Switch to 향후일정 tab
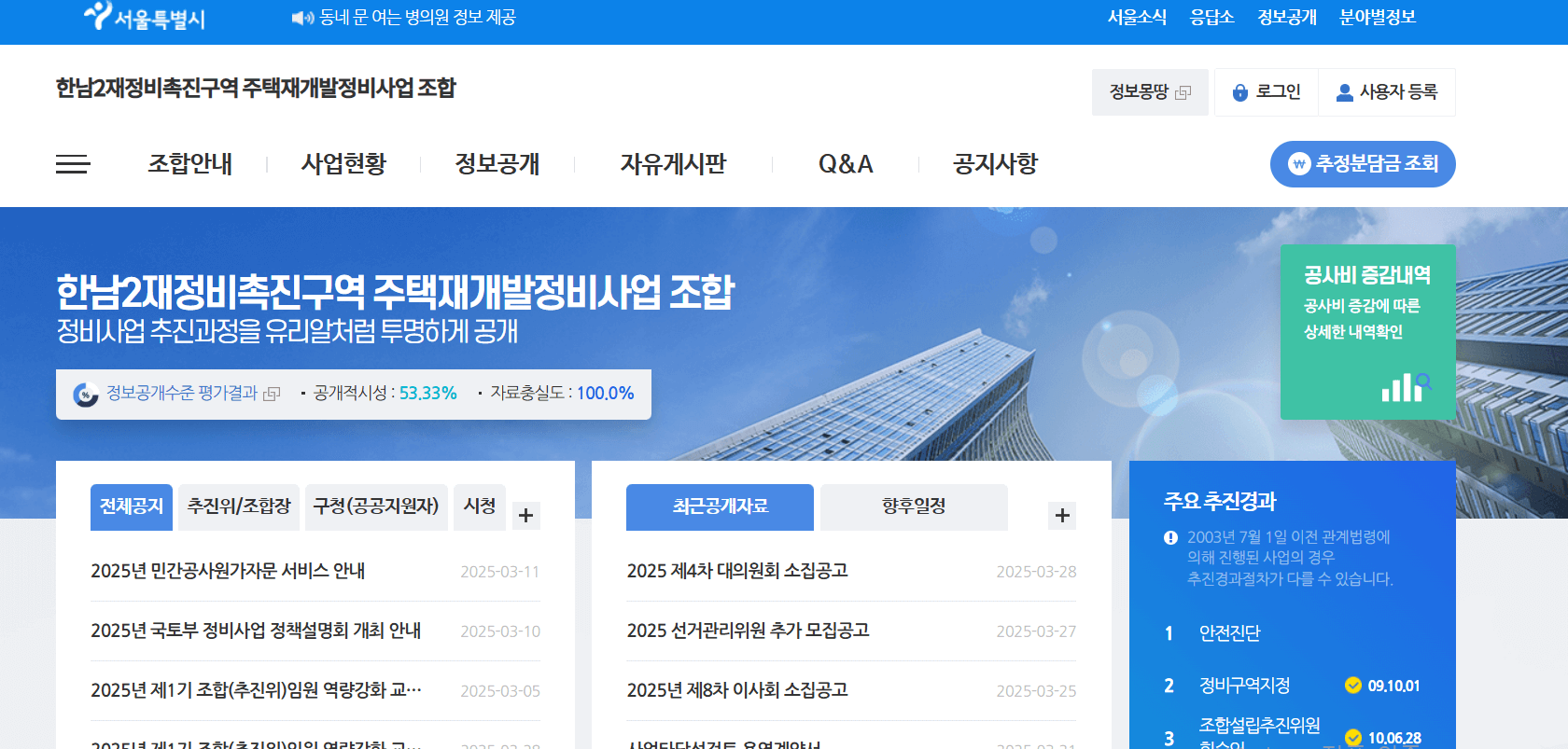1568x749 pixels. point(914,507)
